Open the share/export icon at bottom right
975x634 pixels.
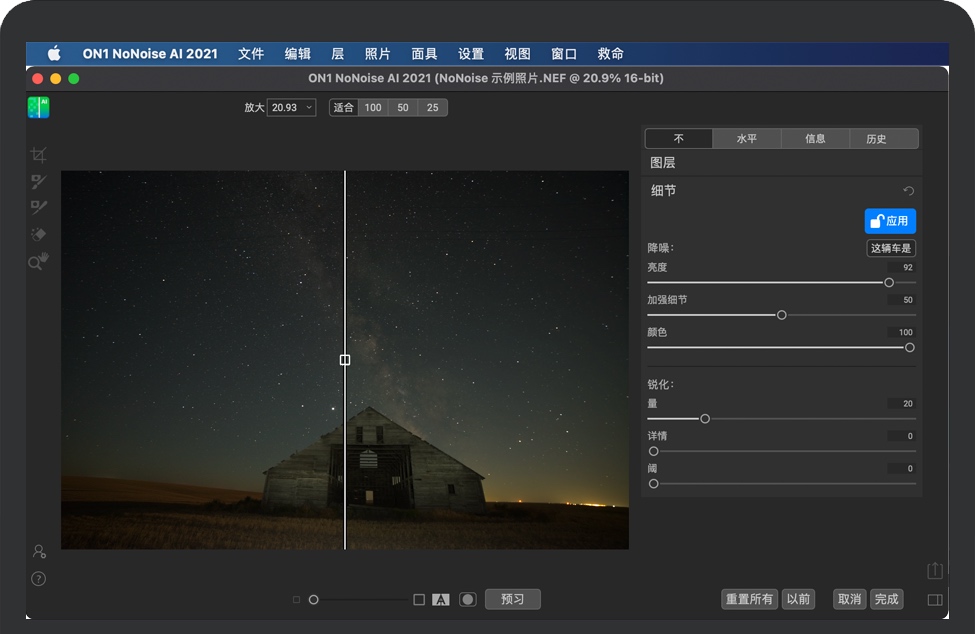coord(935,569)
